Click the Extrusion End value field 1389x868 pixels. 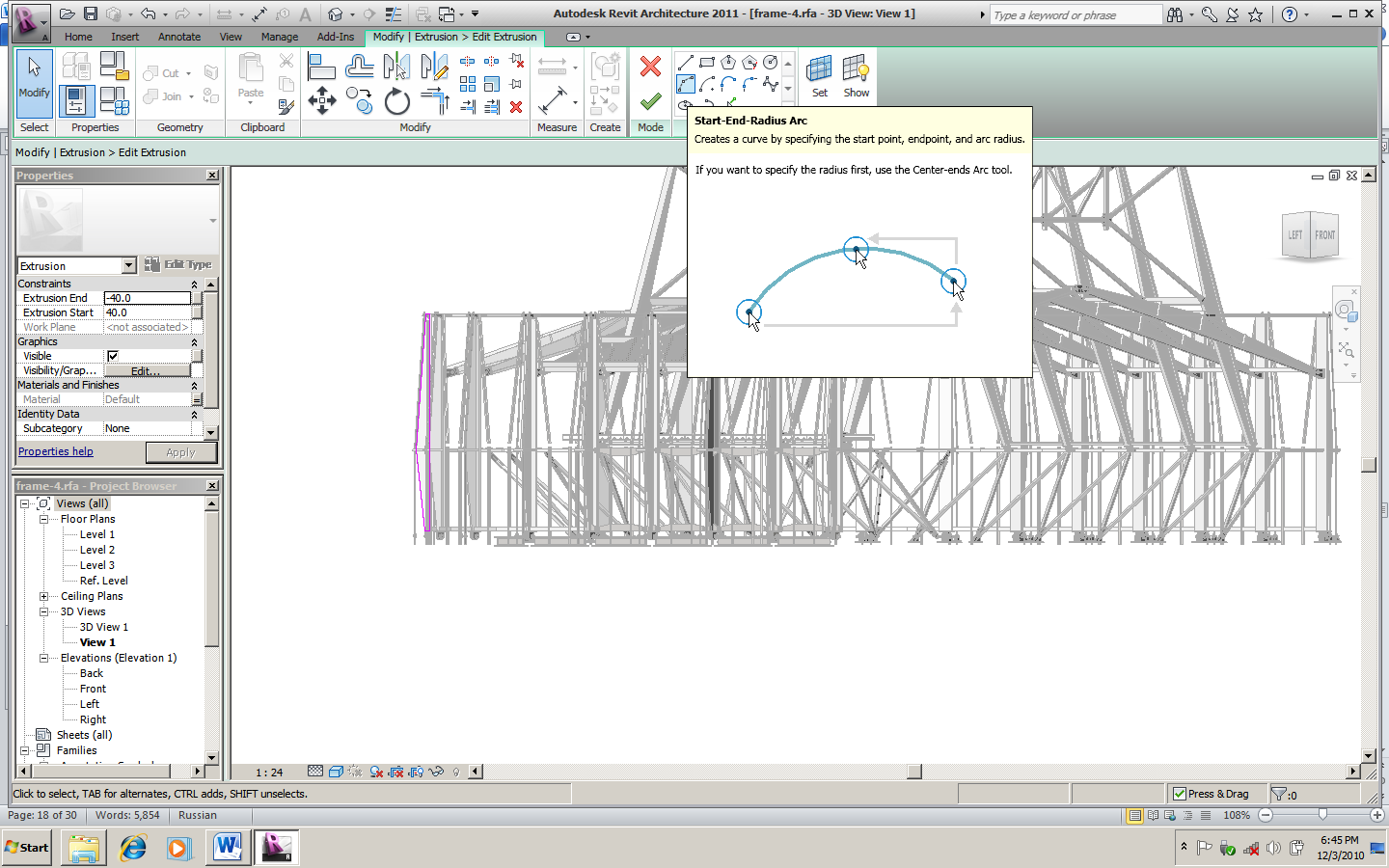pos(147,298)
